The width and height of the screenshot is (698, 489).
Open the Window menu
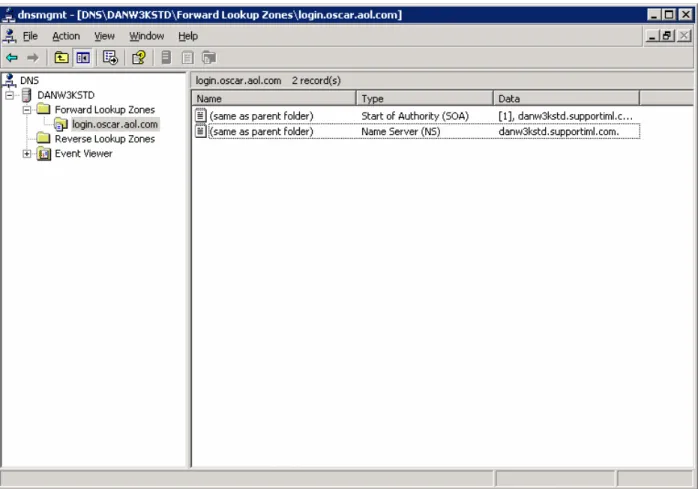146,36
